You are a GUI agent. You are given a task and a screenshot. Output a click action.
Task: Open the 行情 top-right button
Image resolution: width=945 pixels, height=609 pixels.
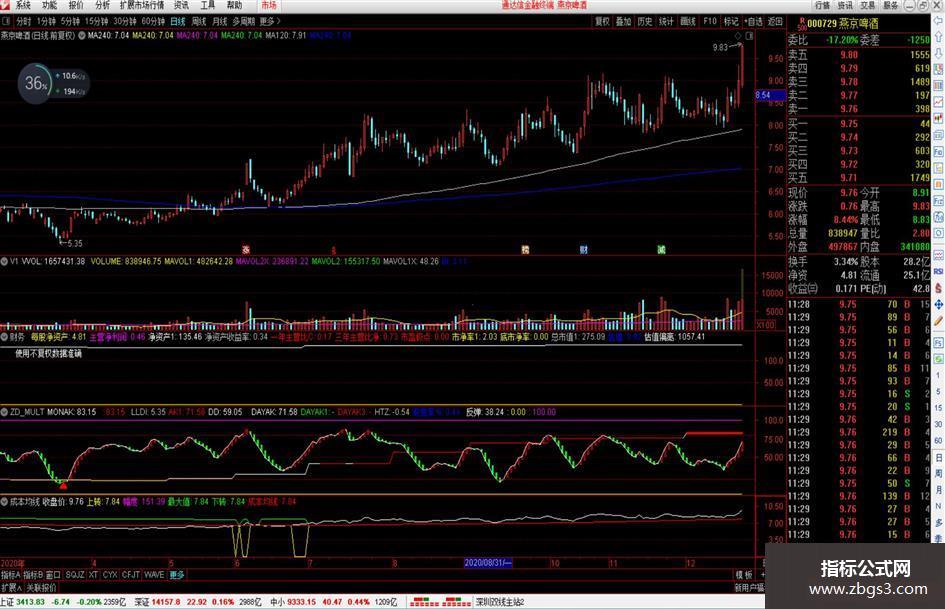tap(822, 5)
